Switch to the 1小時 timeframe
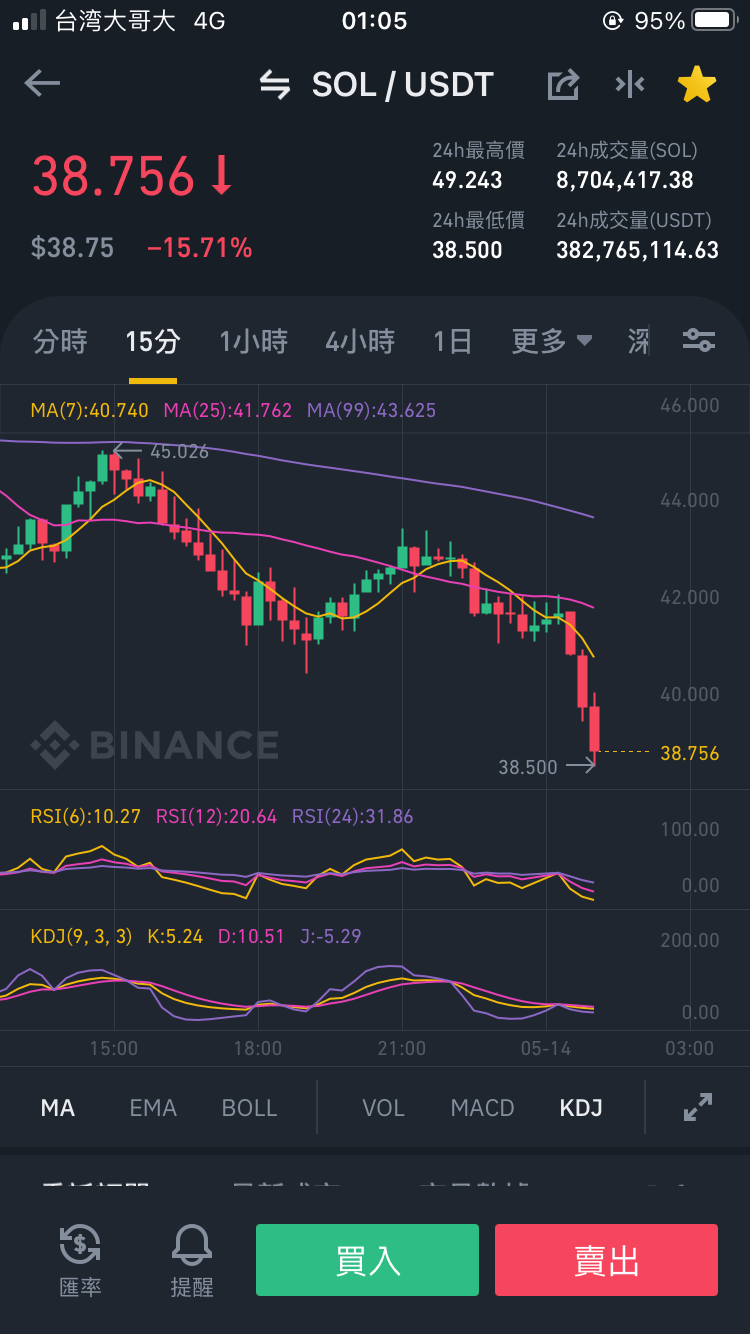The height and width of the screenshot is (1334, 750). click(x=254, y=341)
